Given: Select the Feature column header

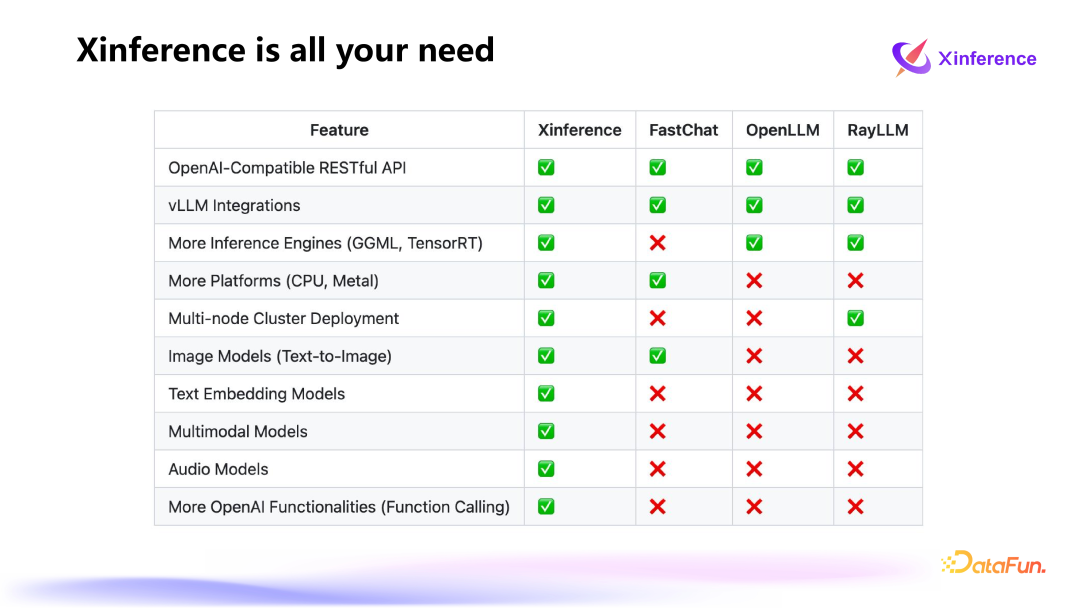Looking at the screenshot, I should point(339,130).
